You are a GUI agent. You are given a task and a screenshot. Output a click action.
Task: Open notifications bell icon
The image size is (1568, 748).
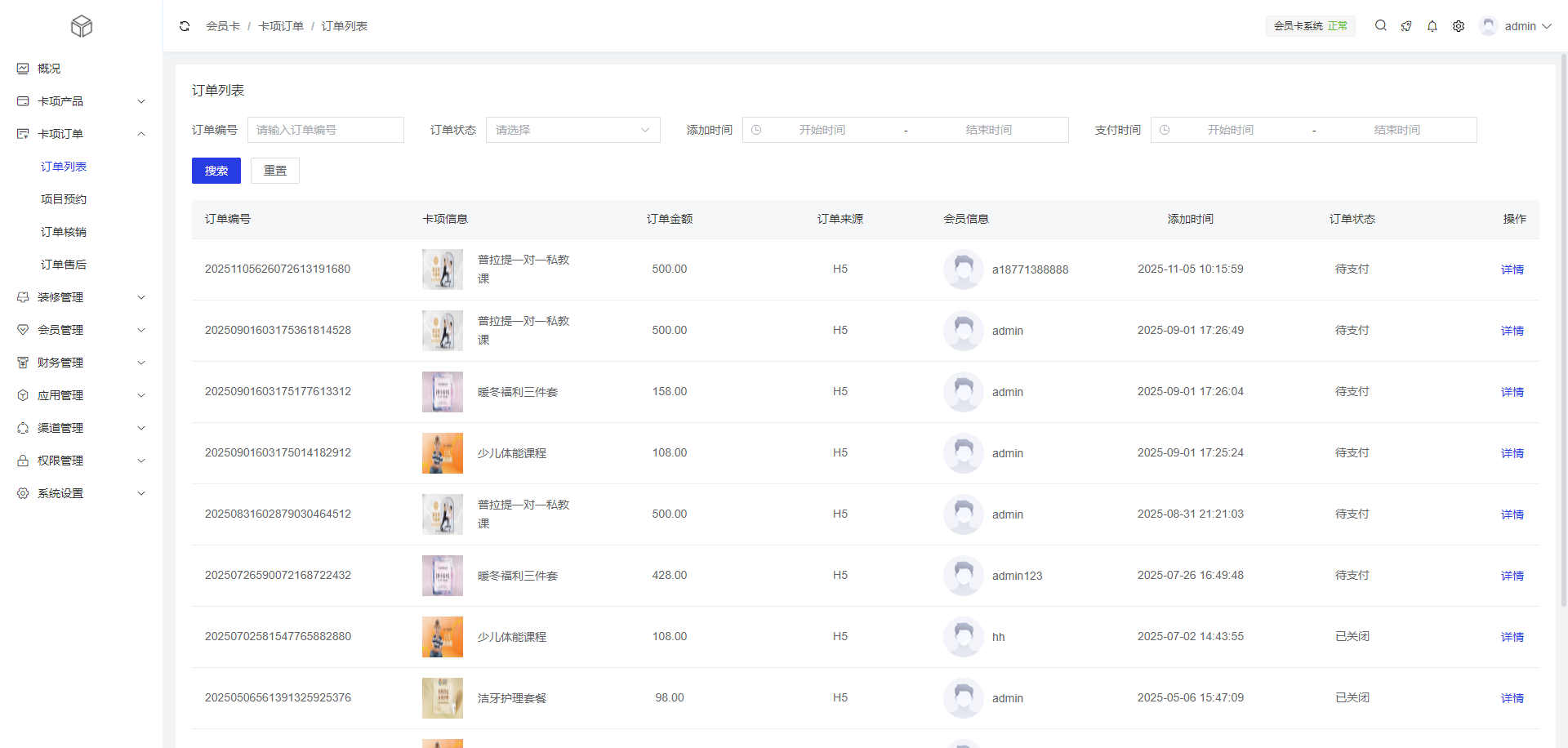tap(1432, 26)
